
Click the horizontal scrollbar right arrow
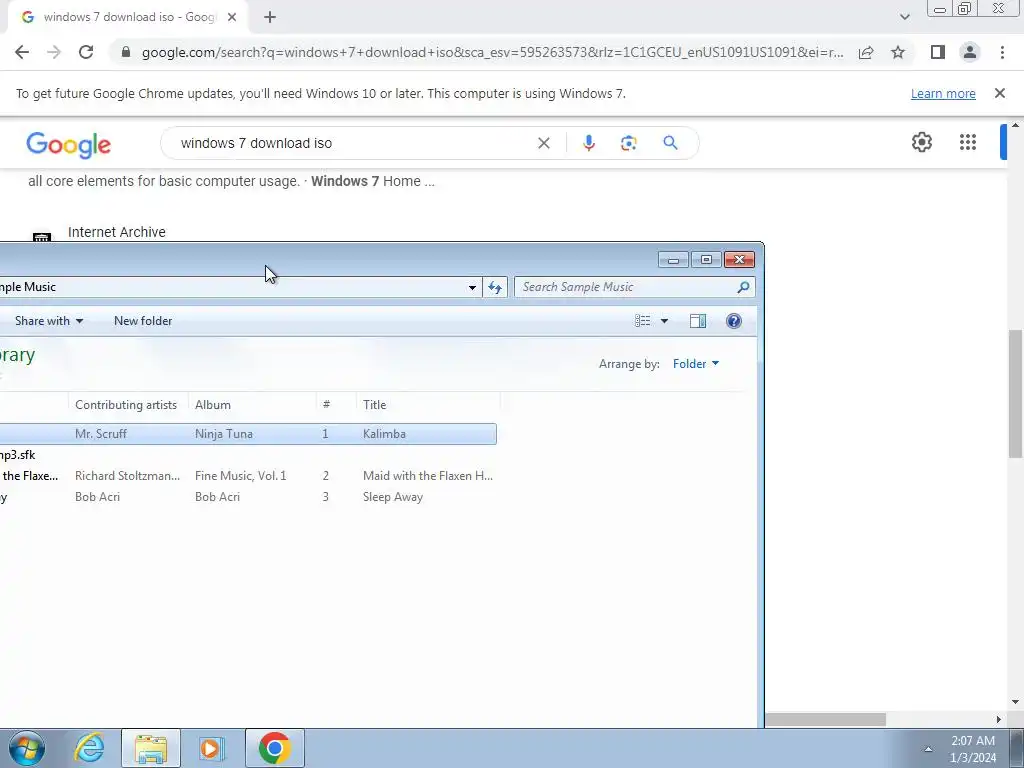click(998, 720)
